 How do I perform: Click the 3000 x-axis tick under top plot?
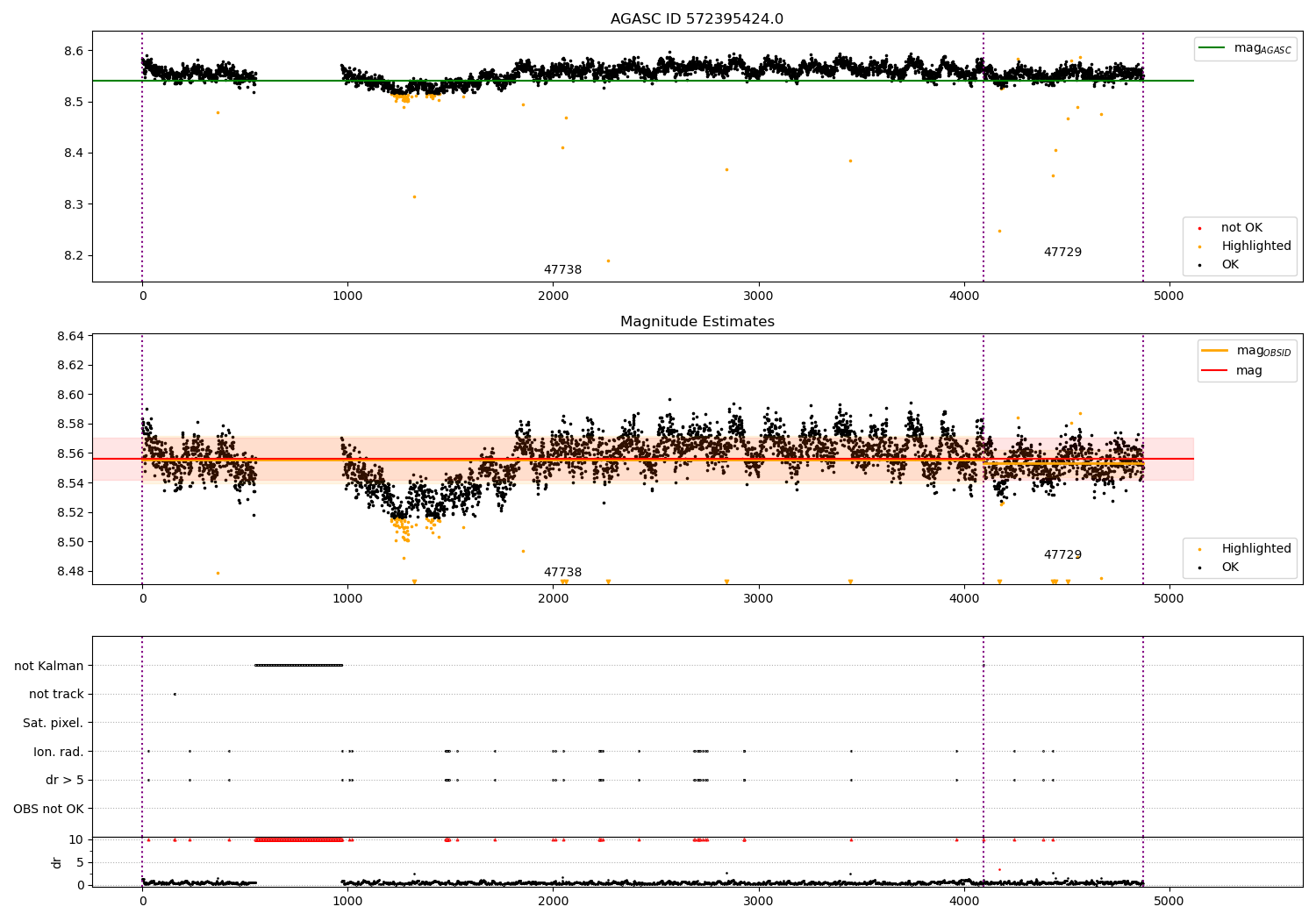click(758, 296)
